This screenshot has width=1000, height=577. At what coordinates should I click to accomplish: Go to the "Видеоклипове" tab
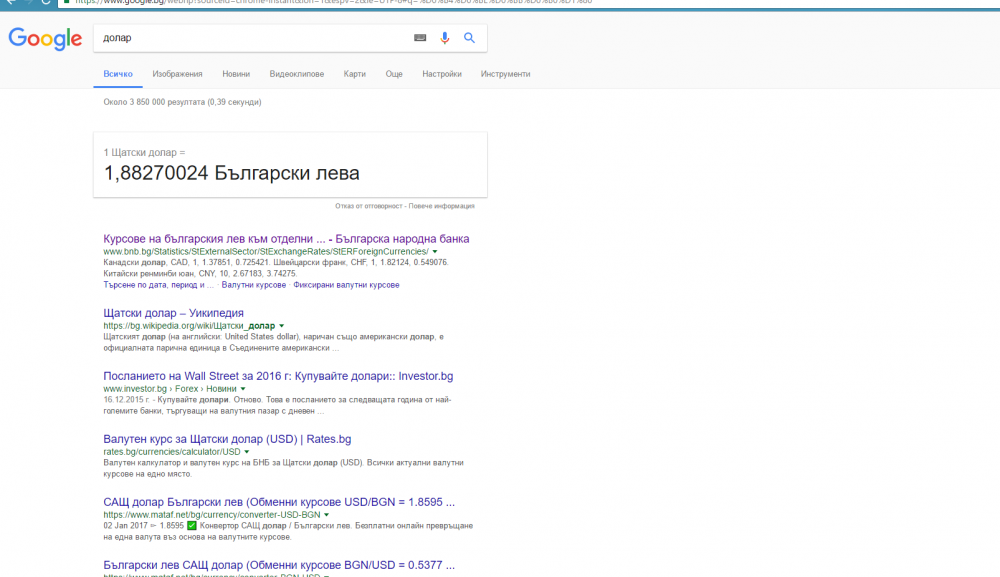pos(297,74)
